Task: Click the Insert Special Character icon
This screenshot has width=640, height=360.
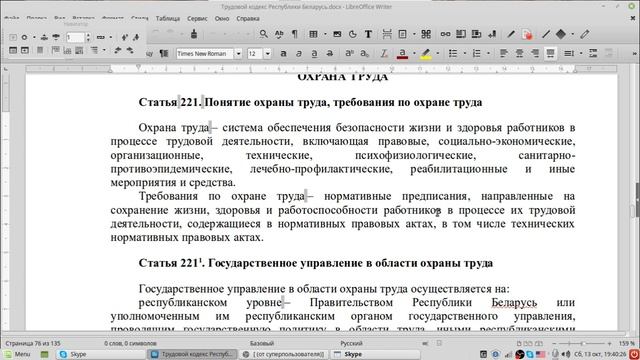Action: (426, 34)
